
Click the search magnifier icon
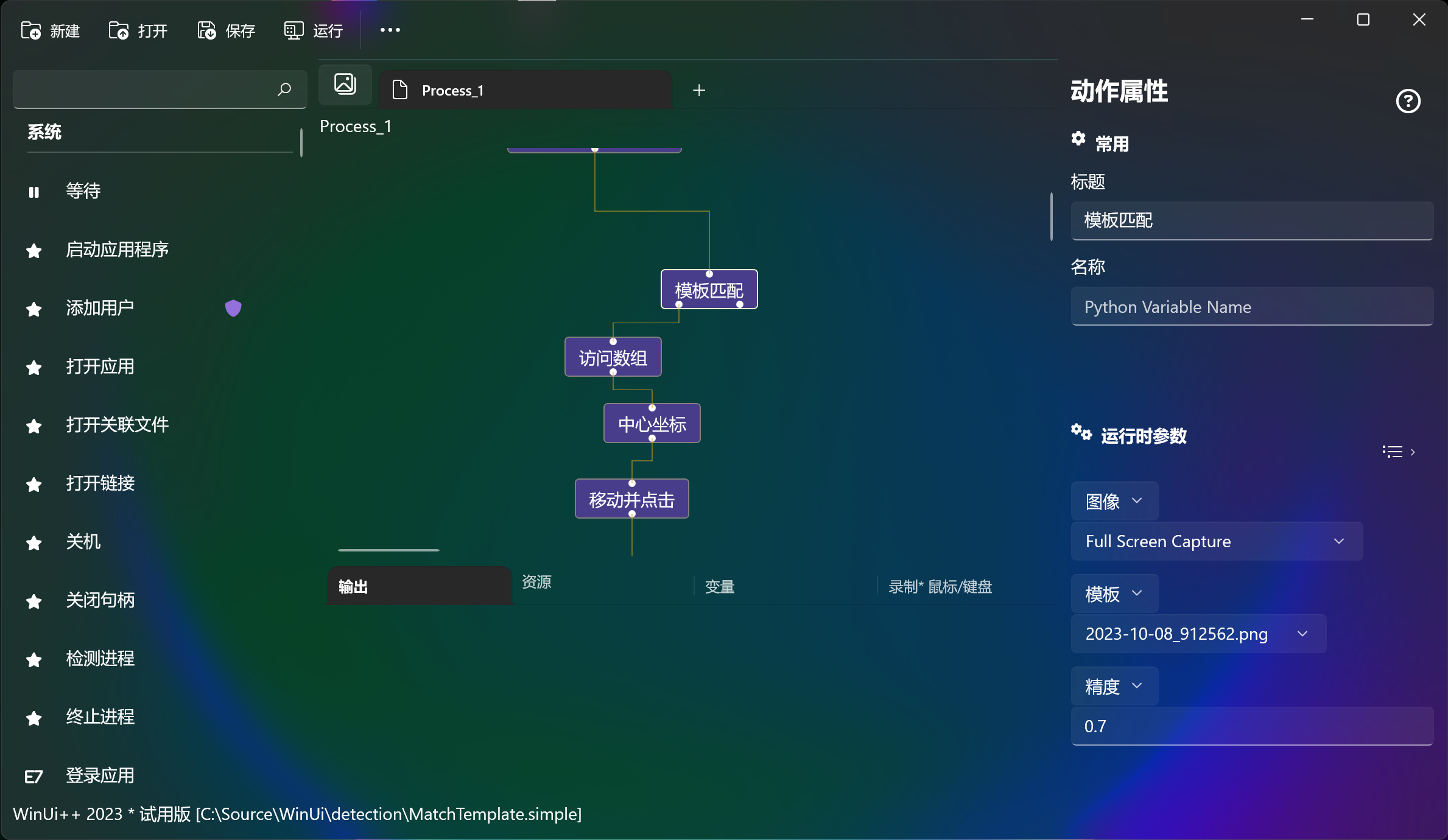coord(284,89)
